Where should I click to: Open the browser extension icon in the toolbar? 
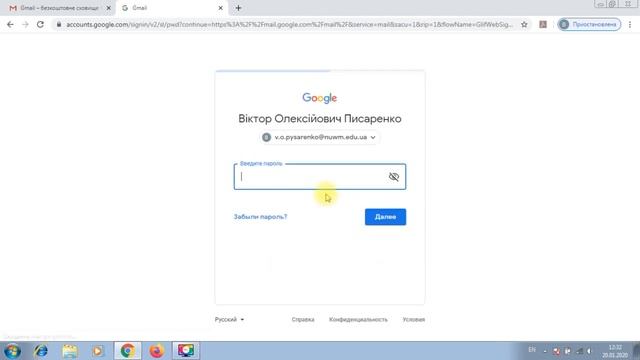click(x=543, y=24)
